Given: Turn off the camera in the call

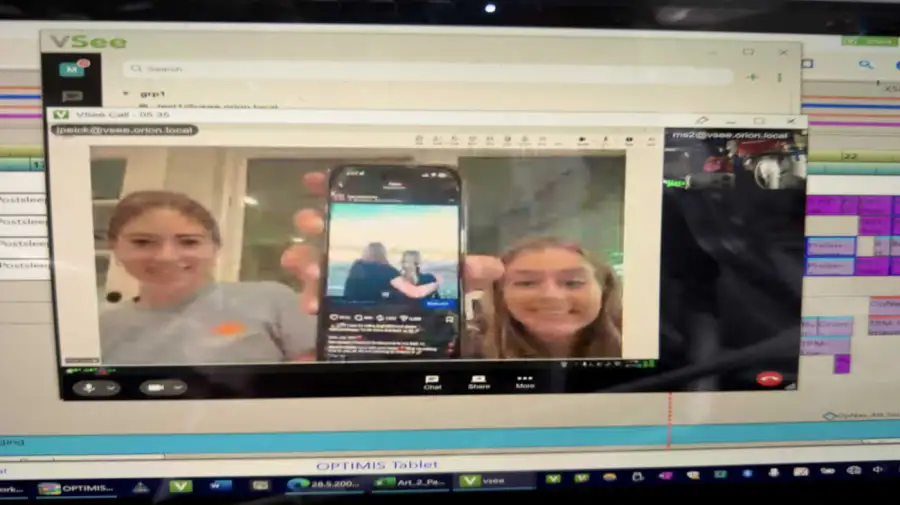Looking at the screenshot, I should 155,387.
